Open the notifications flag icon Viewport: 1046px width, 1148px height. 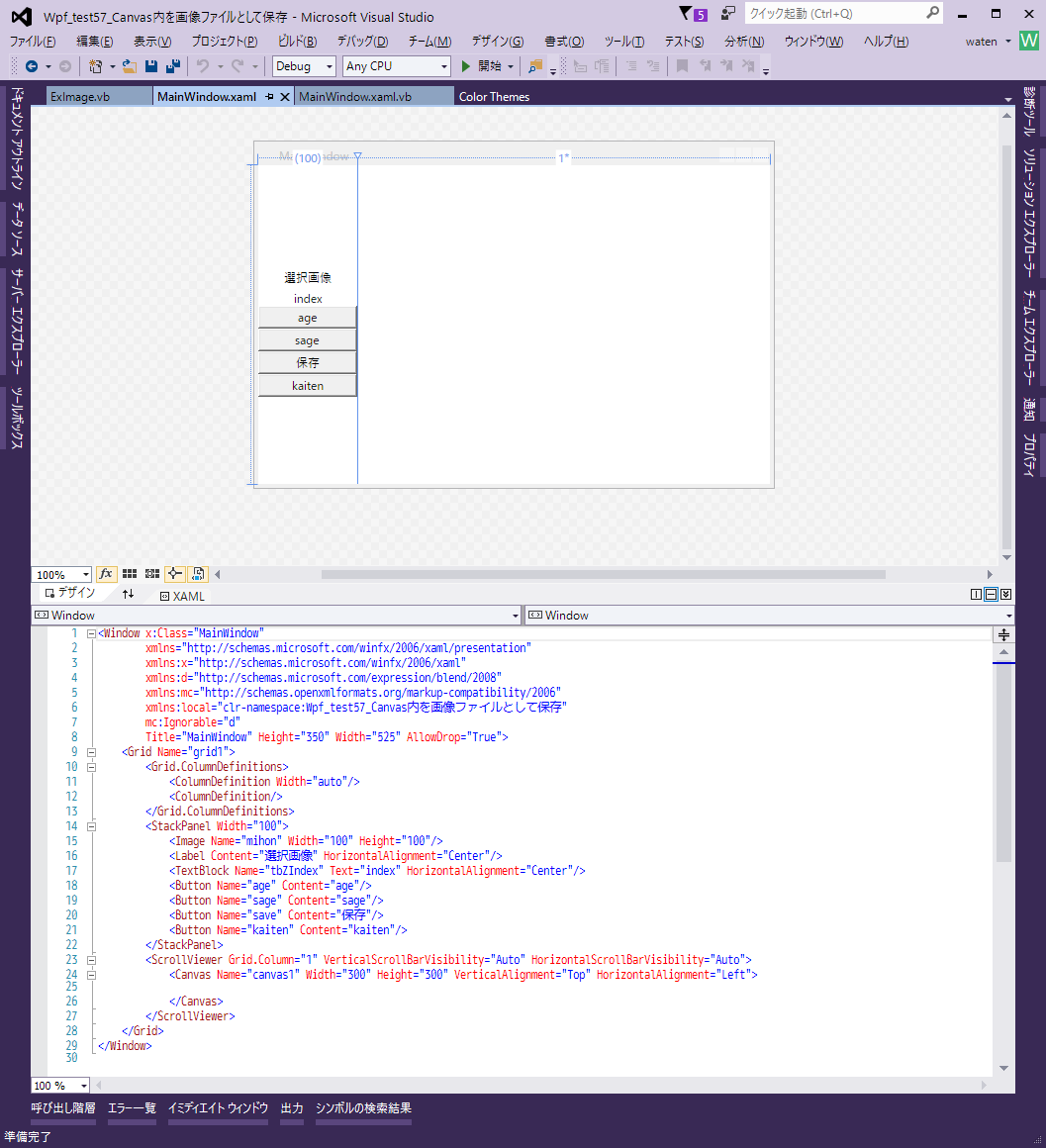tap(693, 13)
